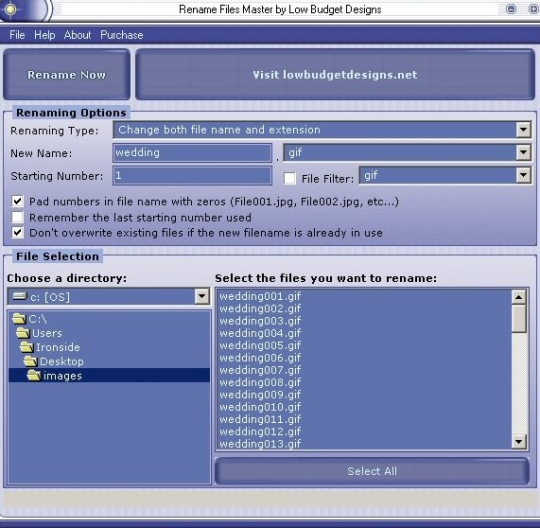Screen dimensions: 540x528
Task: Open the About menu
Action: click(77, 35)
